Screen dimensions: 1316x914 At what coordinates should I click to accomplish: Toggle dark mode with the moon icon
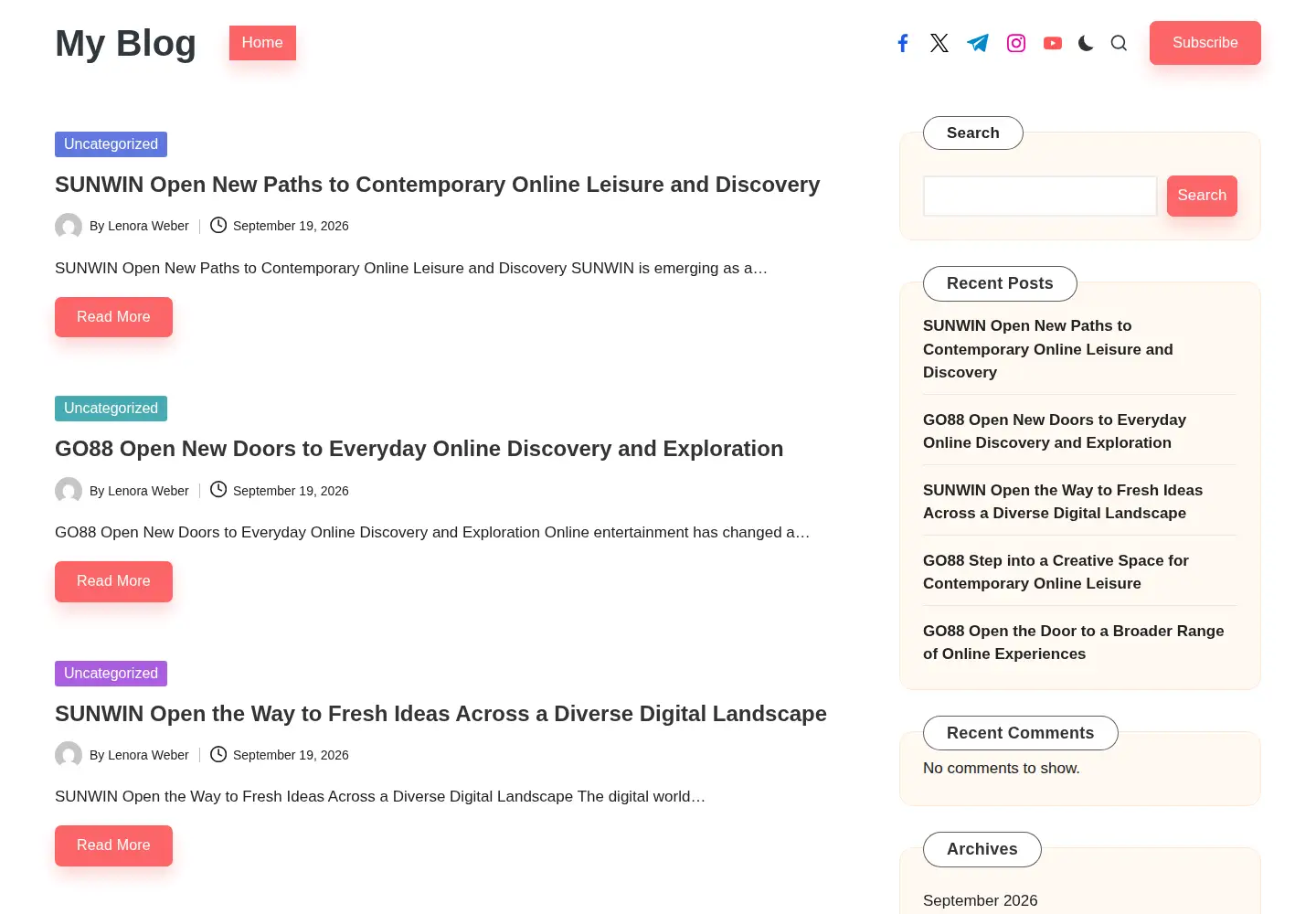(1086, 43)
